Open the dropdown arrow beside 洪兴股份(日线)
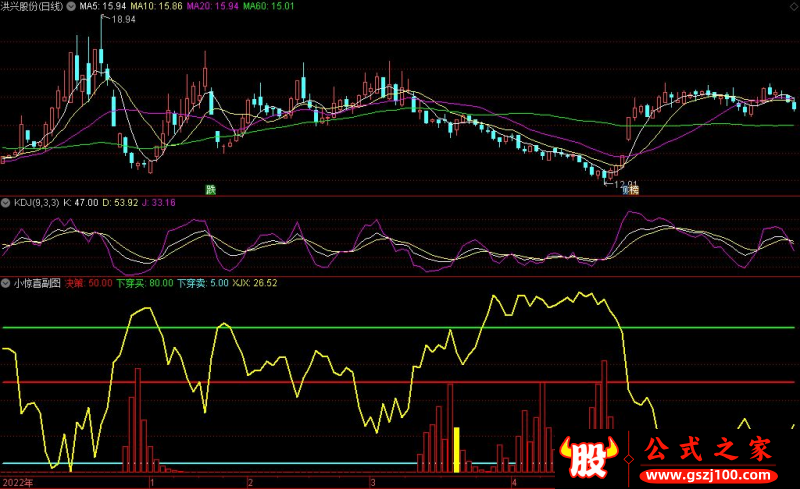The height and width of the screenshot is (489, 800). (71, 7)
